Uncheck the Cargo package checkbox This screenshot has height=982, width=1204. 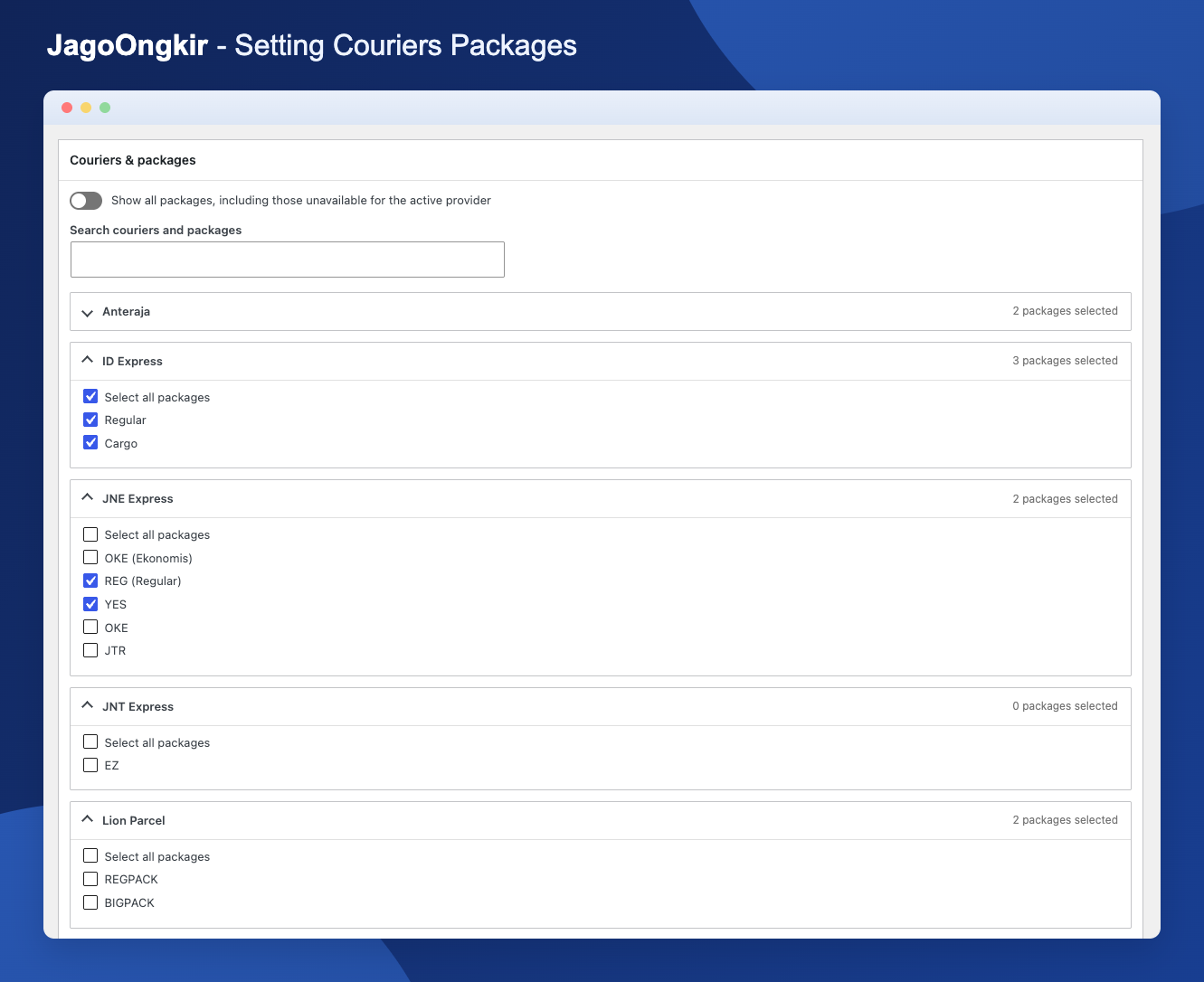pyautogui.click(x=90, y=442)
